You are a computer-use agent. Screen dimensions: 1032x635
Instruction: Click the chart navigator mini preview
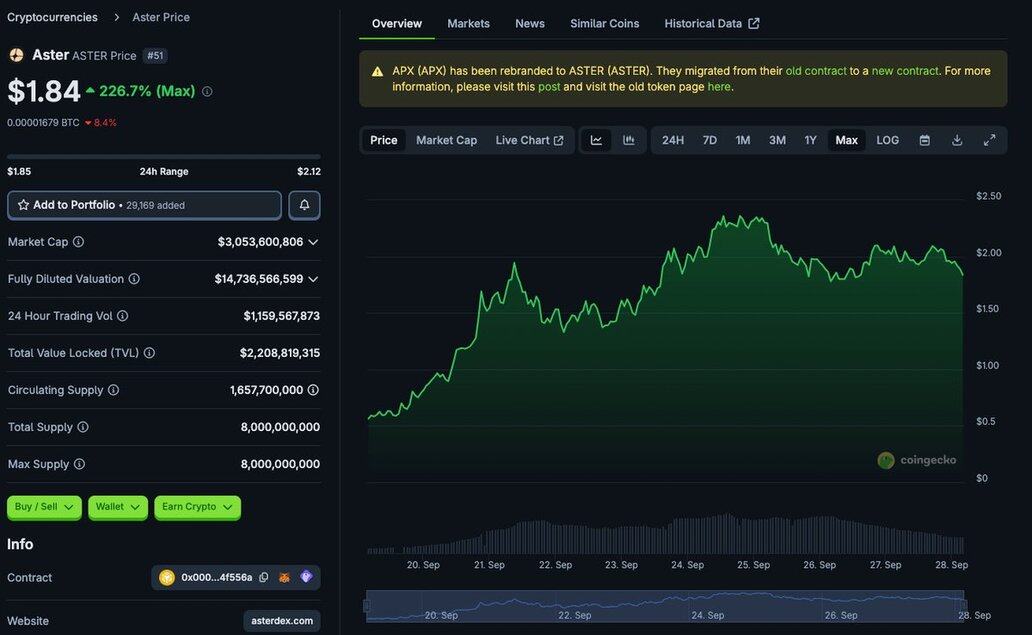(x=665, y=606)
